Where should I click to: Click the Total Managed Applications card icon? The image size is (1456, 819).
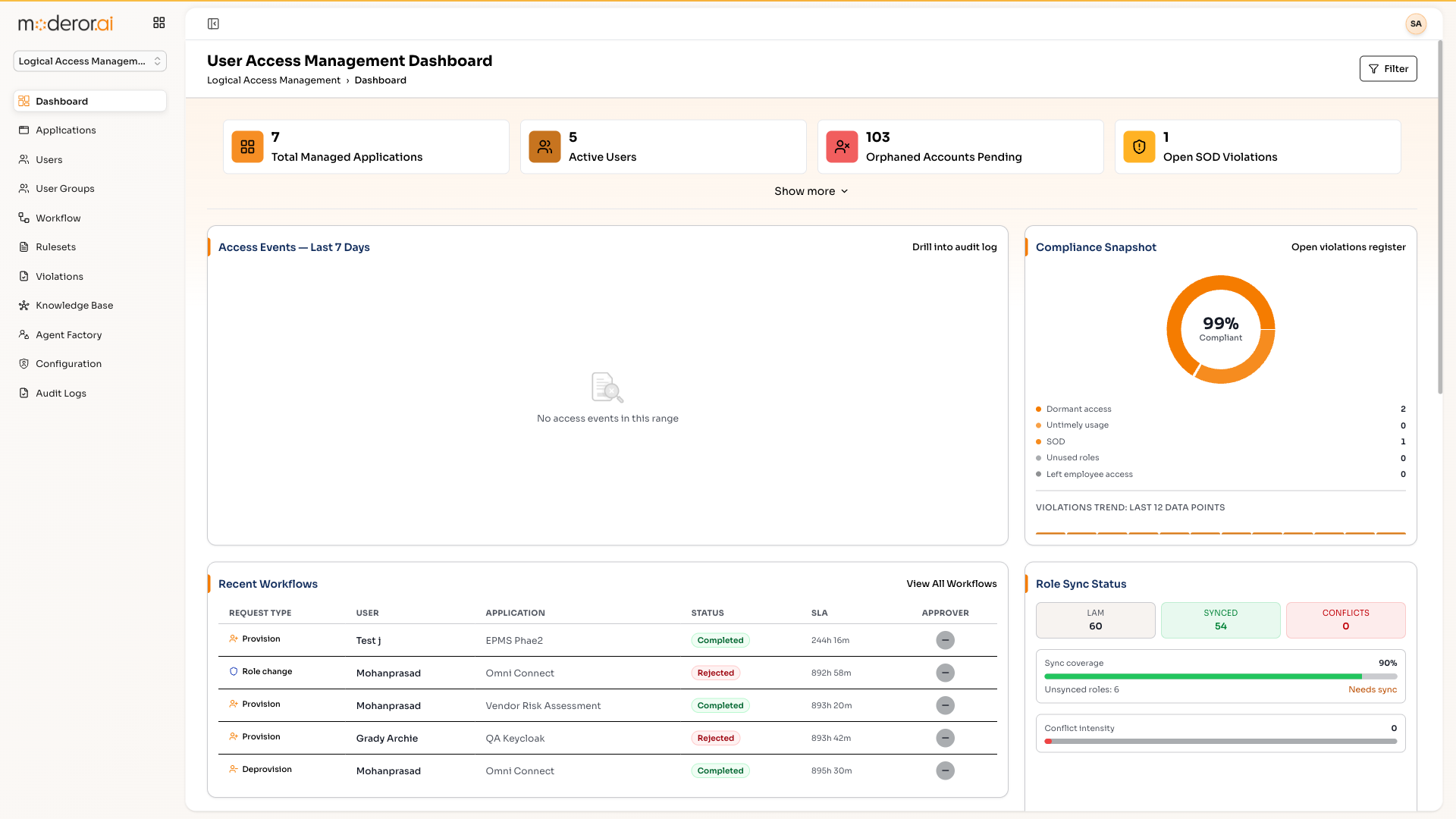click(x=247, y=147)
